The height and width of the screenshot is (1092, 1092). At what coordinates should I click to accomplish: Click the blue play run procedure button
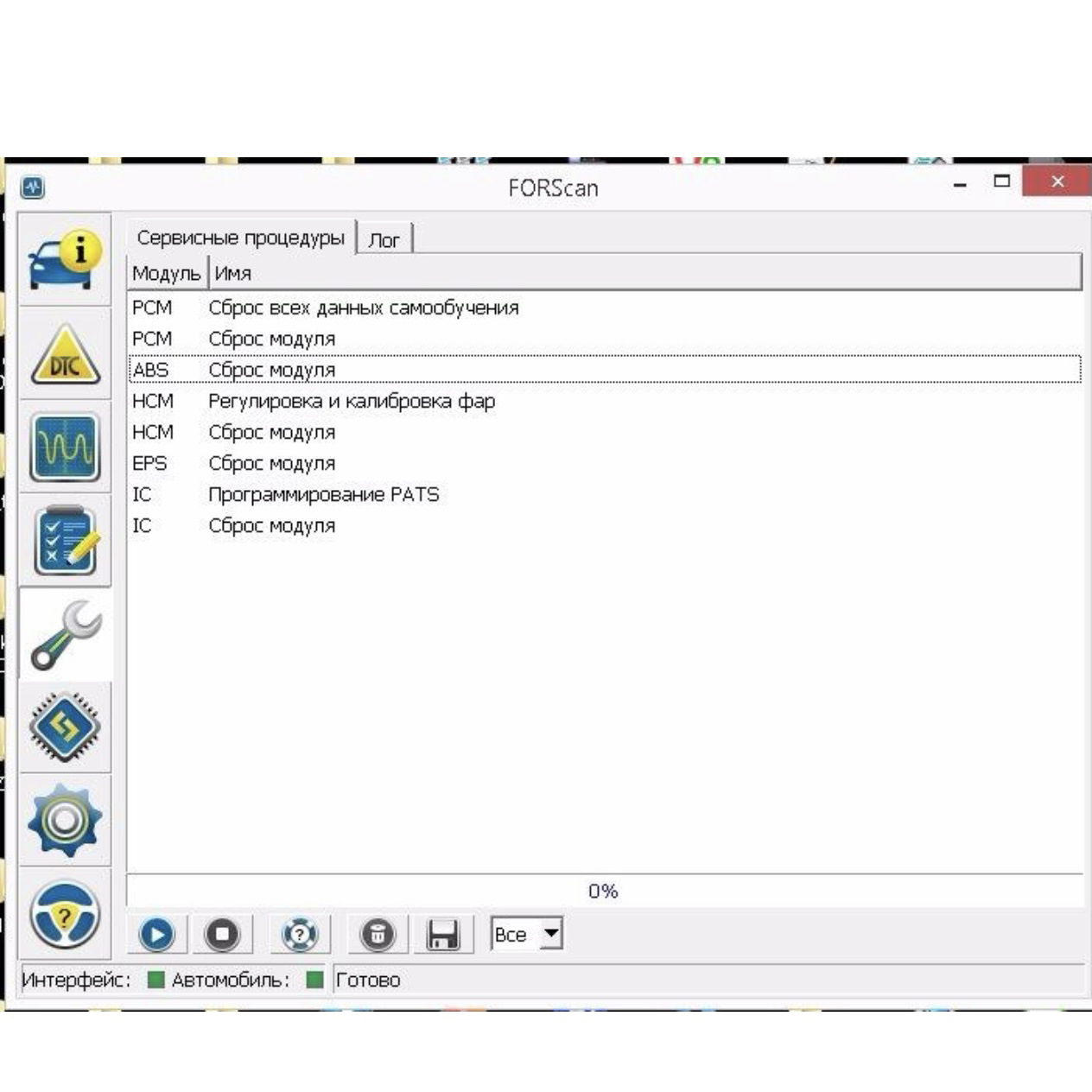pos(156,934)
